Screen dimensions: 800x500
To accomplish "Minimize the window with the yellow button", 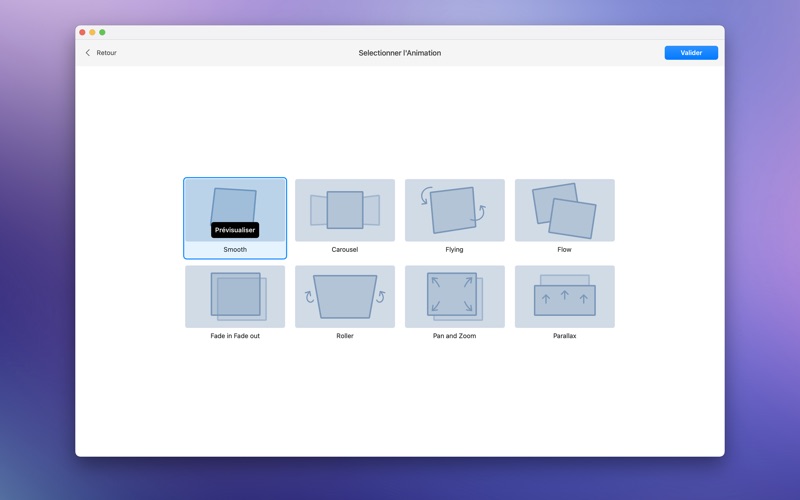I will 92,32.
